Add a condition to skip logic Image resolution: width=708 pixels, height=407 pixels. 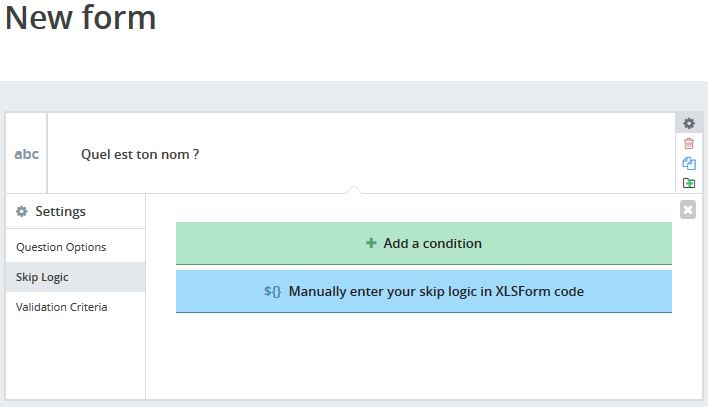pyautogui.click(x=424, y=243)
